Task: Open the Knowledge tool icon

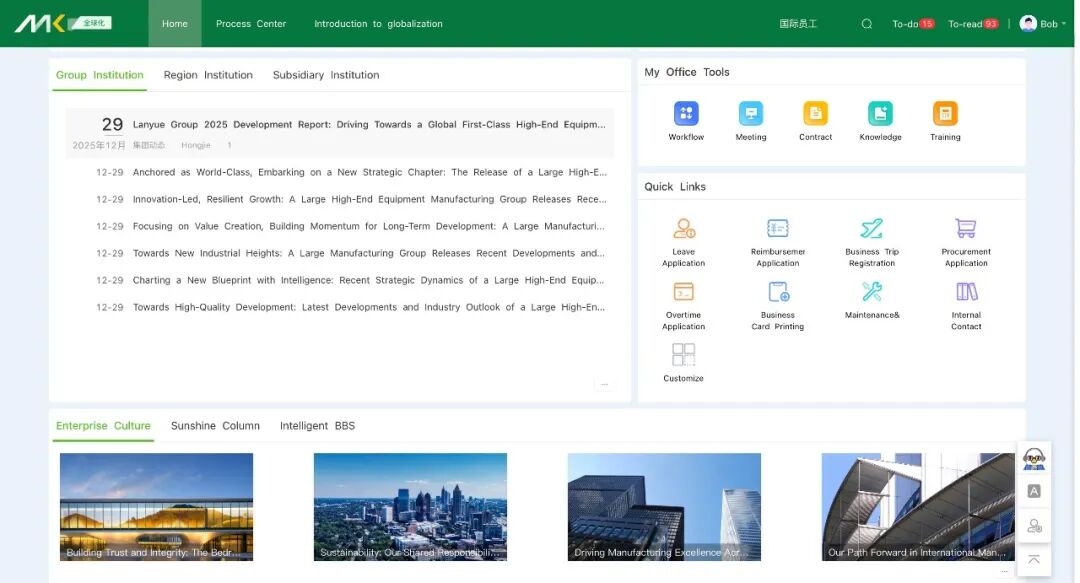Action: (880, 114)
